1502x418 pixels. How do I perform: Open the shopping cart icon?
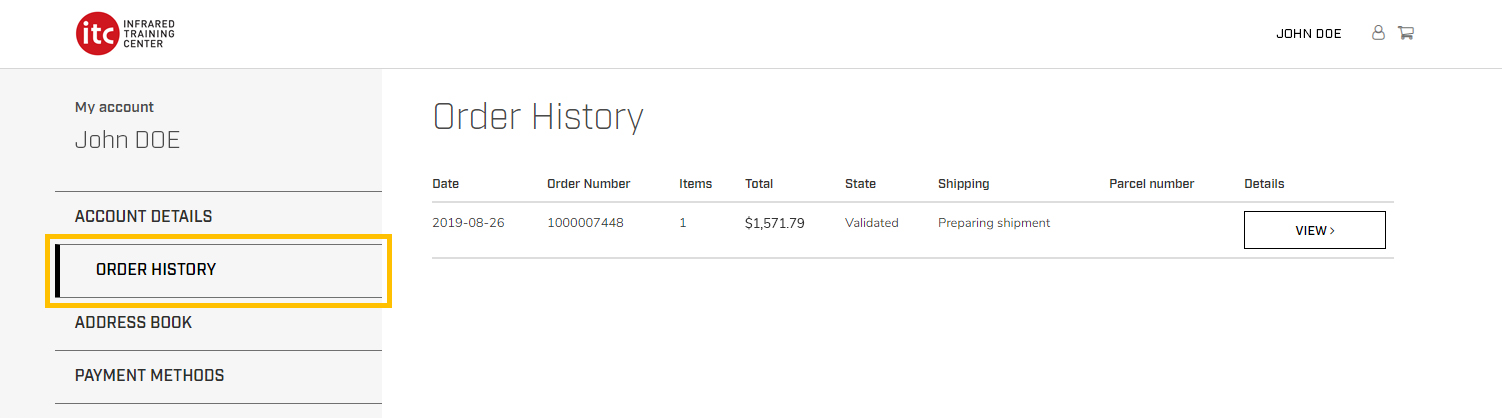[1405, 33]
